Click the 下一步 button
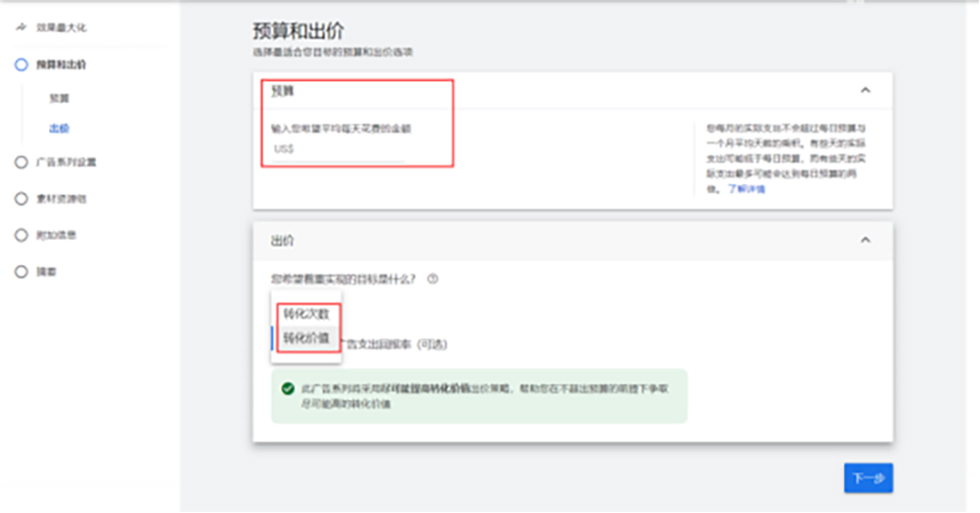The height and width of the screenshot is (513, 980). (x=867, y=478)
